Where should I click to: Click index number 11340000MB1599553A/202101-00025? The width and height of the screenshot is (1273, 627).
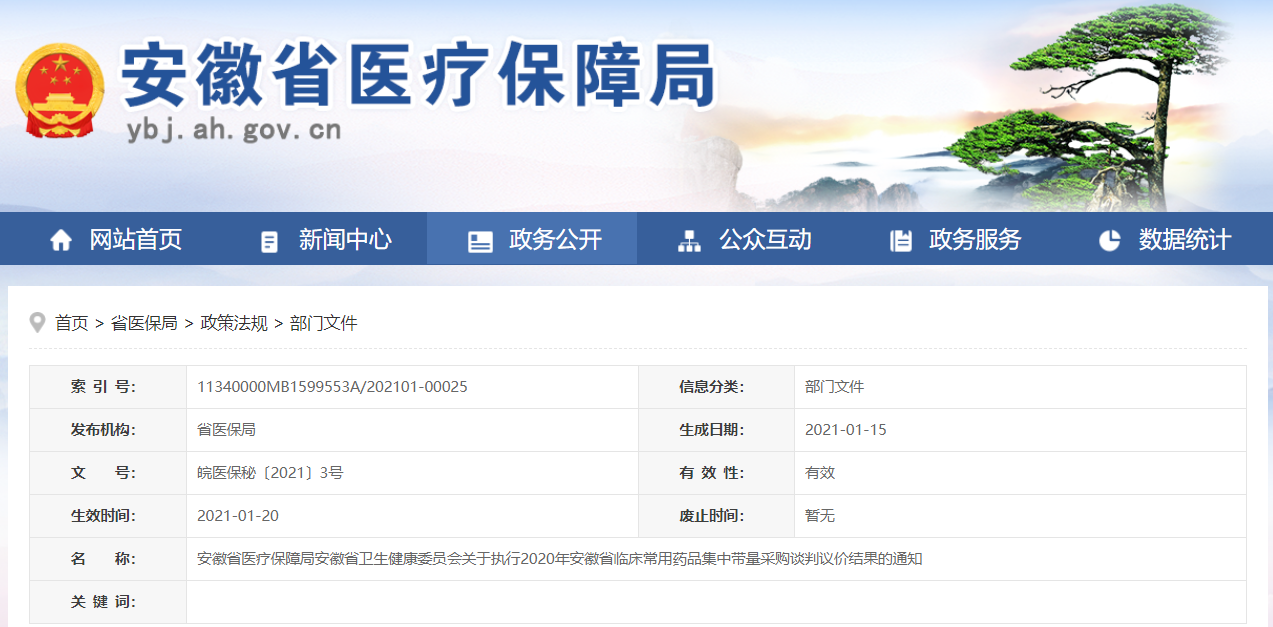point(332,387)
